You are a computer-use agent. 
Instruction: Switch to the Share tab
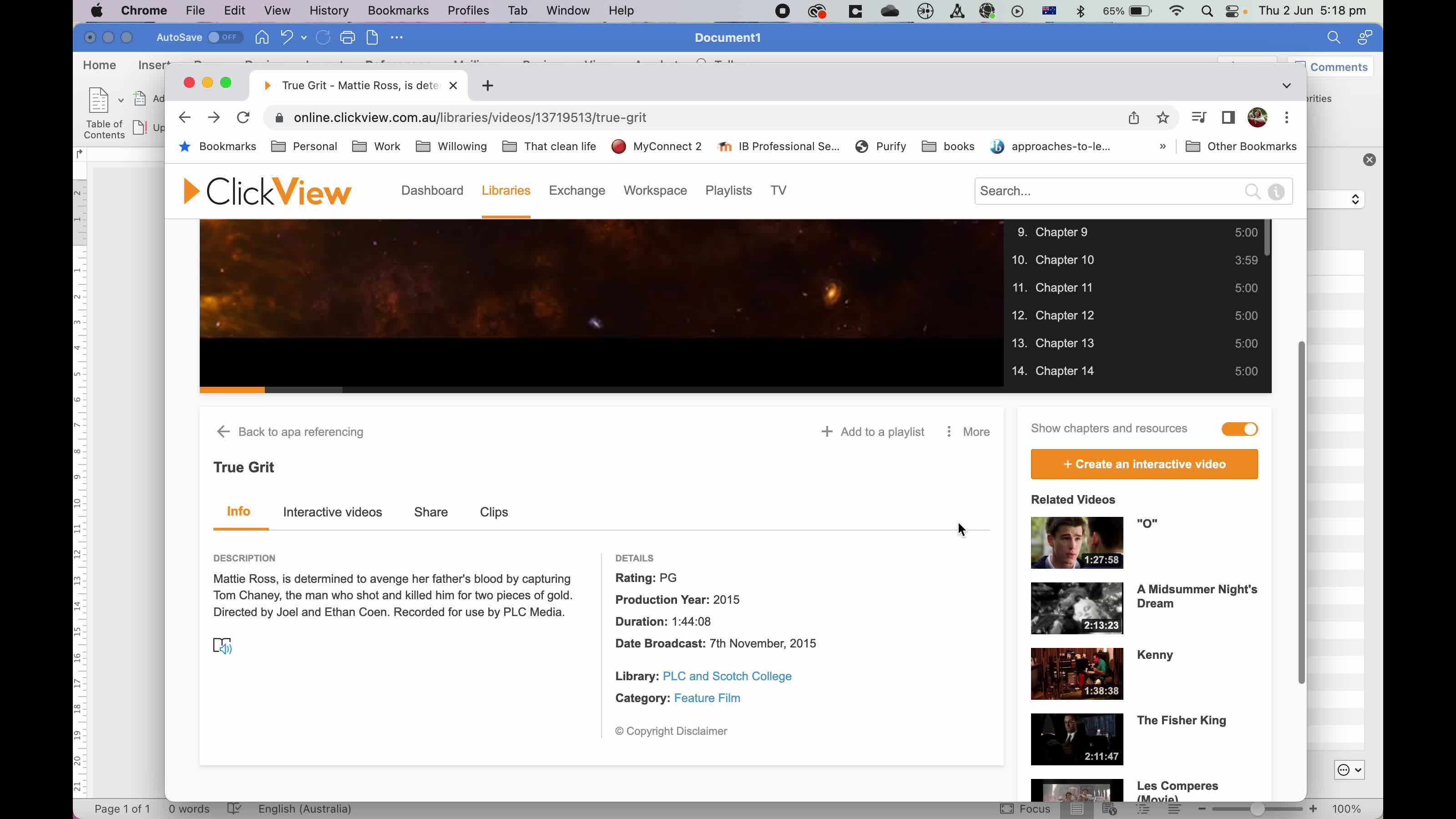[x=431, y=512]
